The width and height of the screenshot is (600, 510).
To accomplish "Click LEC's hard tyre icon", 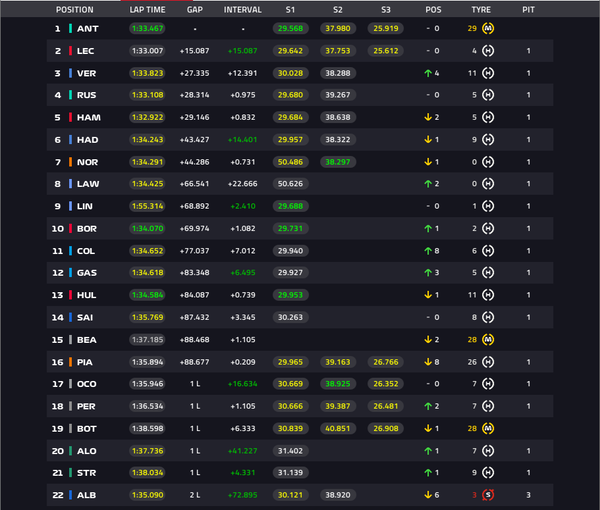I will coord(488,51).
